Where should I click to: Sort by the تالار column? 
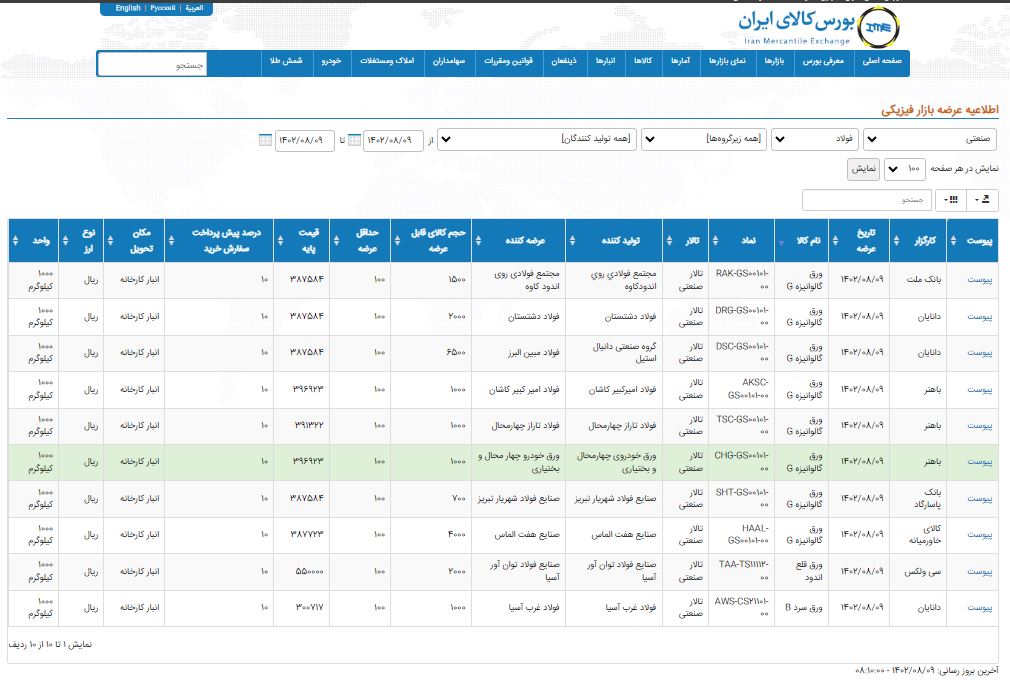[x=685, y=241]
